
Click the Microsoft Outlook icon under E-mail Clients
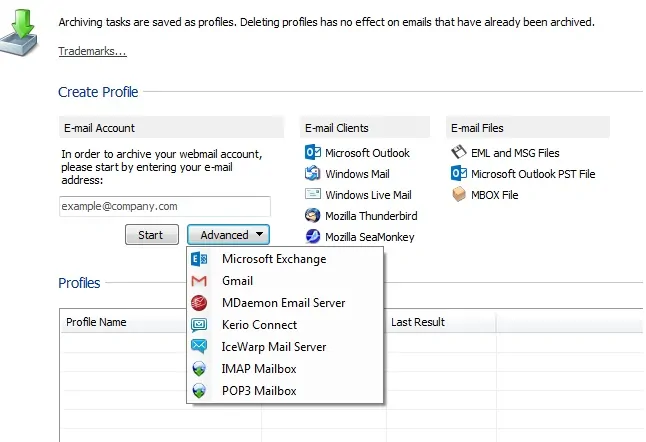313,152
